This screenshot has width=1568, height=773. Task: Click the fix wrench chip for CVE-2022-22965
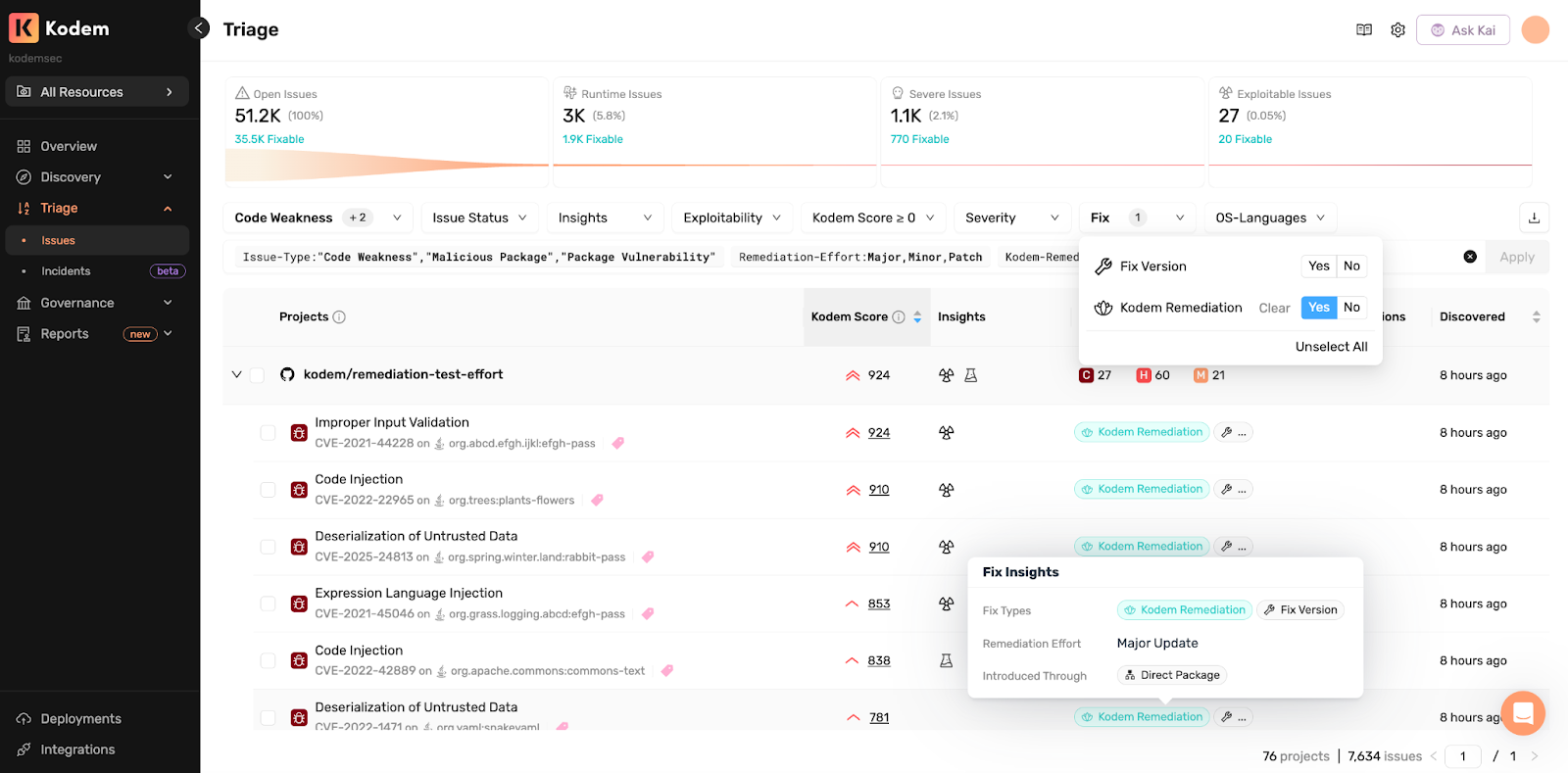[x=1233, y=489]
